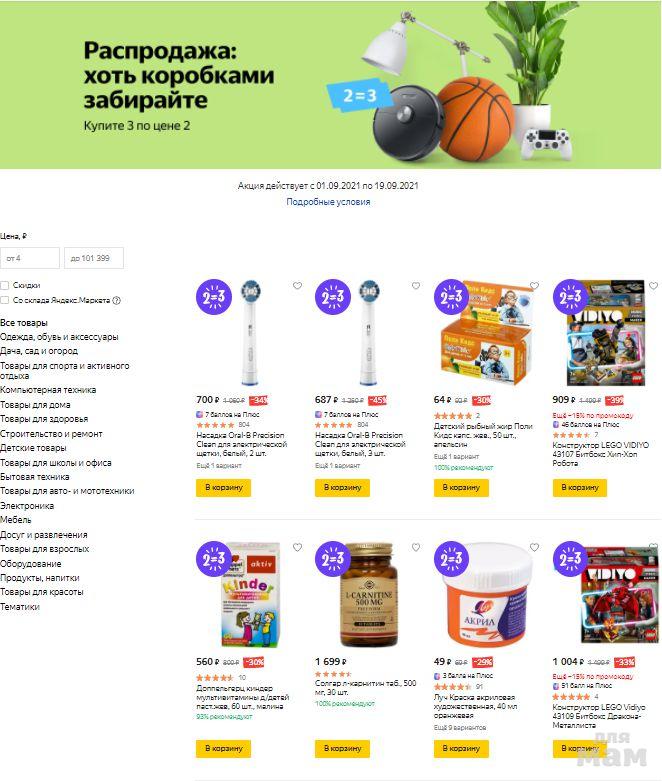This screenshot has width=662, height=781.
Task: Open Луч Краска акриловая product title
Action: tap(474, 706)
